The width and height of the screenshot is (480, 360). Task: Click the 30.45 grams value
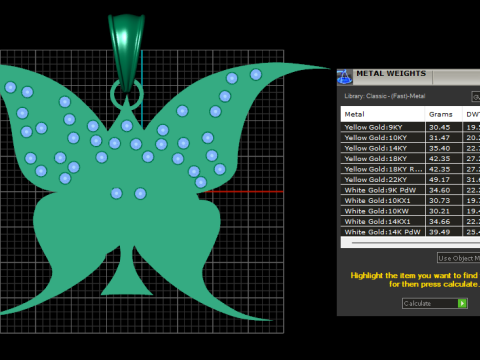pos(440,127)
